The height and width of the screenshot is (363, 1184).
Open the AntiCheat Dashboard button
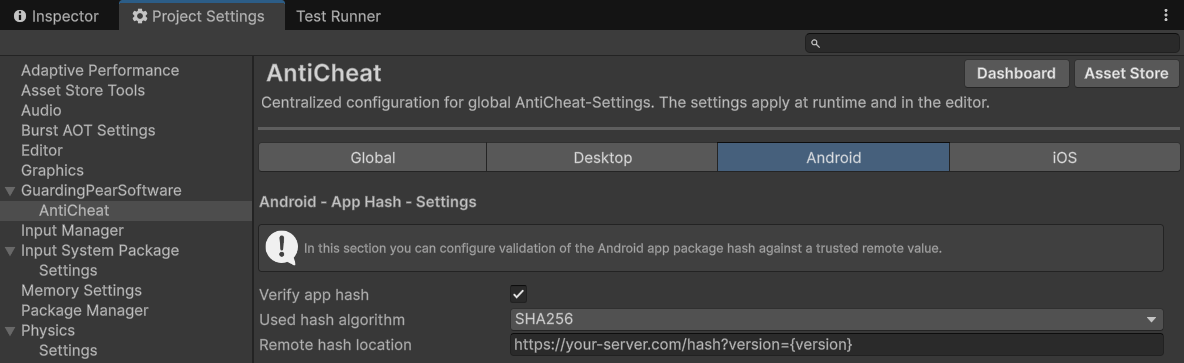click(x=1016, y=73)
